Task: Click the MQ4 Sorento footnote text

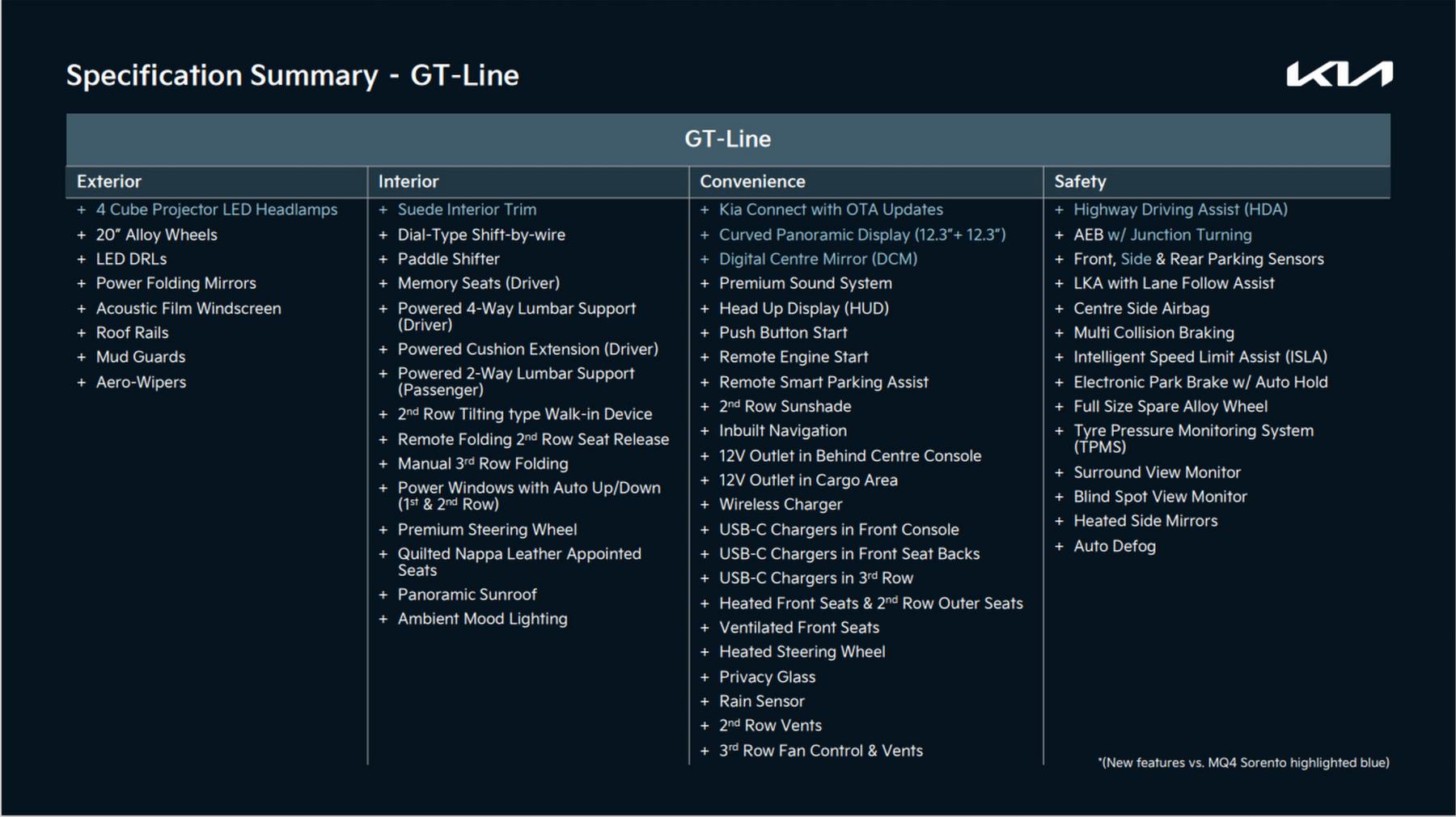Action: point(1243,763)
